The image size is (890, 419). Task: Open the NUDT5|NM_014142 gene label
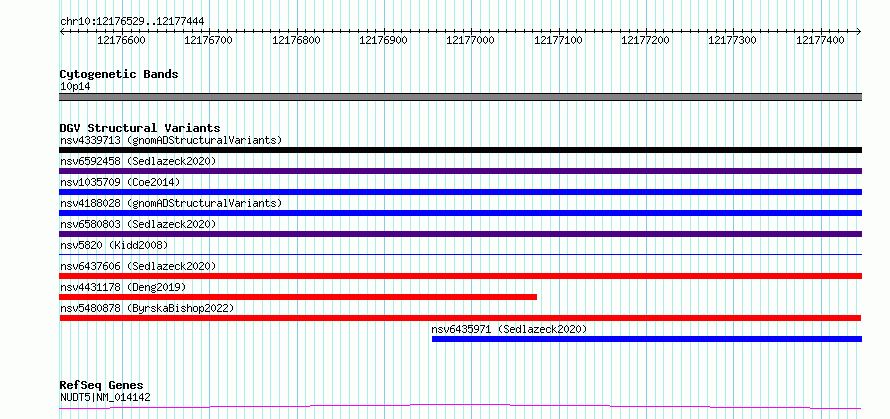(x=105, y=397)
